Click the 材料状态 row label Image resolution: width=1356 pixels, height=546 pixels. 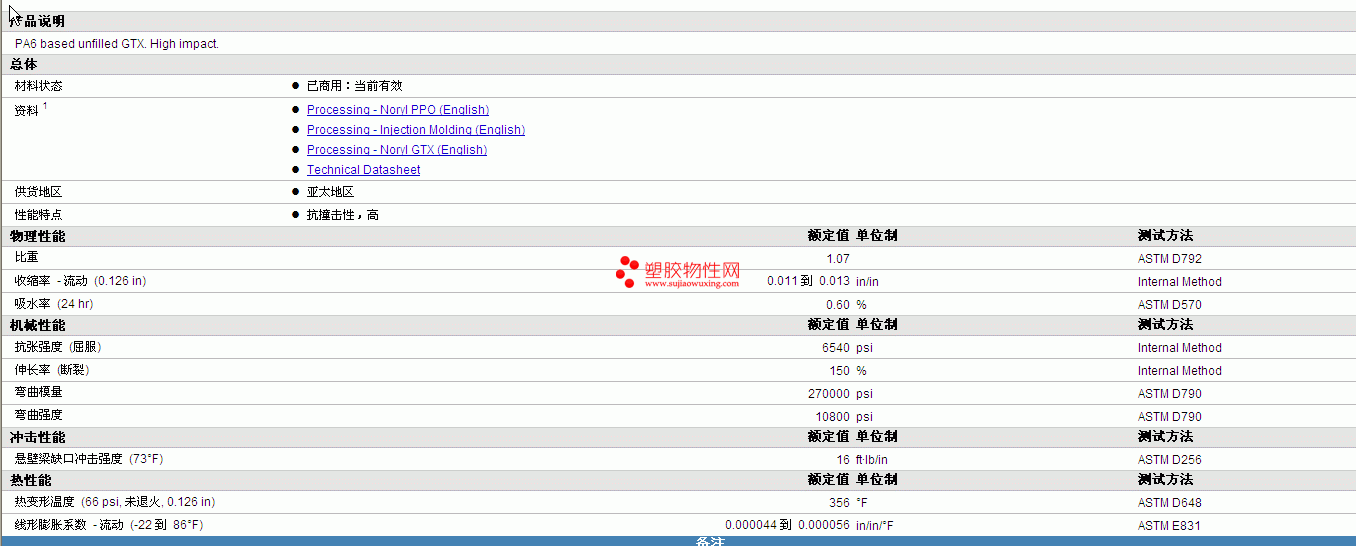(x=39, y=86)
